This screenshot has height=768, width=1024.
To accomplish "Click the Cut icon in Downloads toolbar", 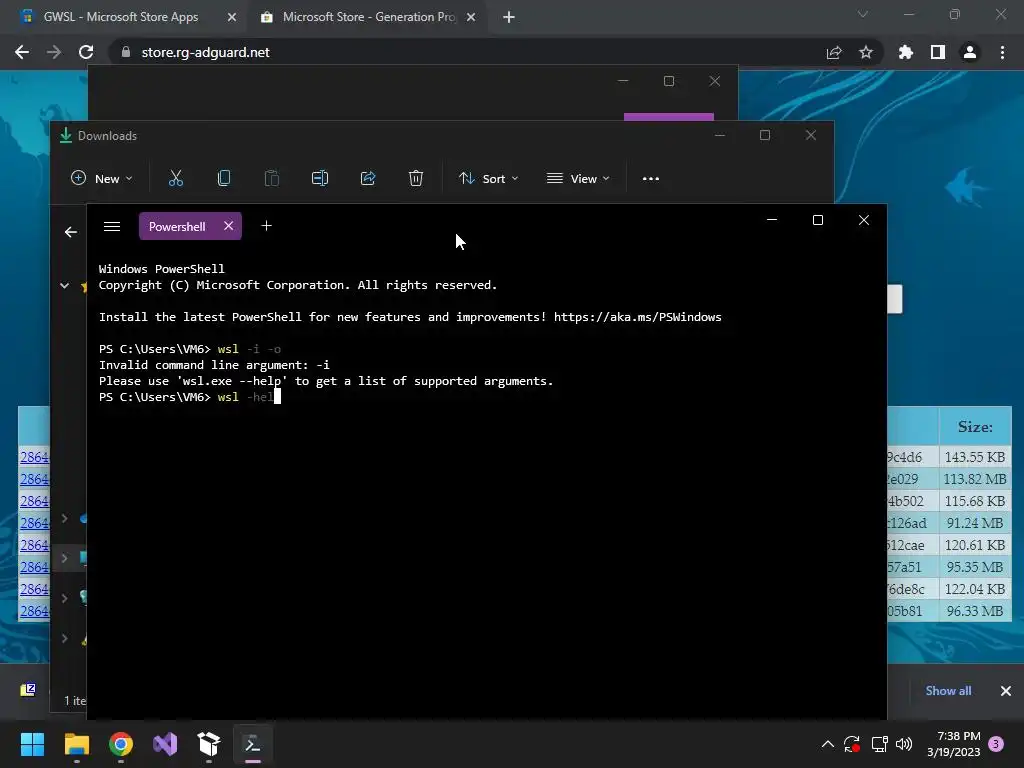I will click(176, 178).
